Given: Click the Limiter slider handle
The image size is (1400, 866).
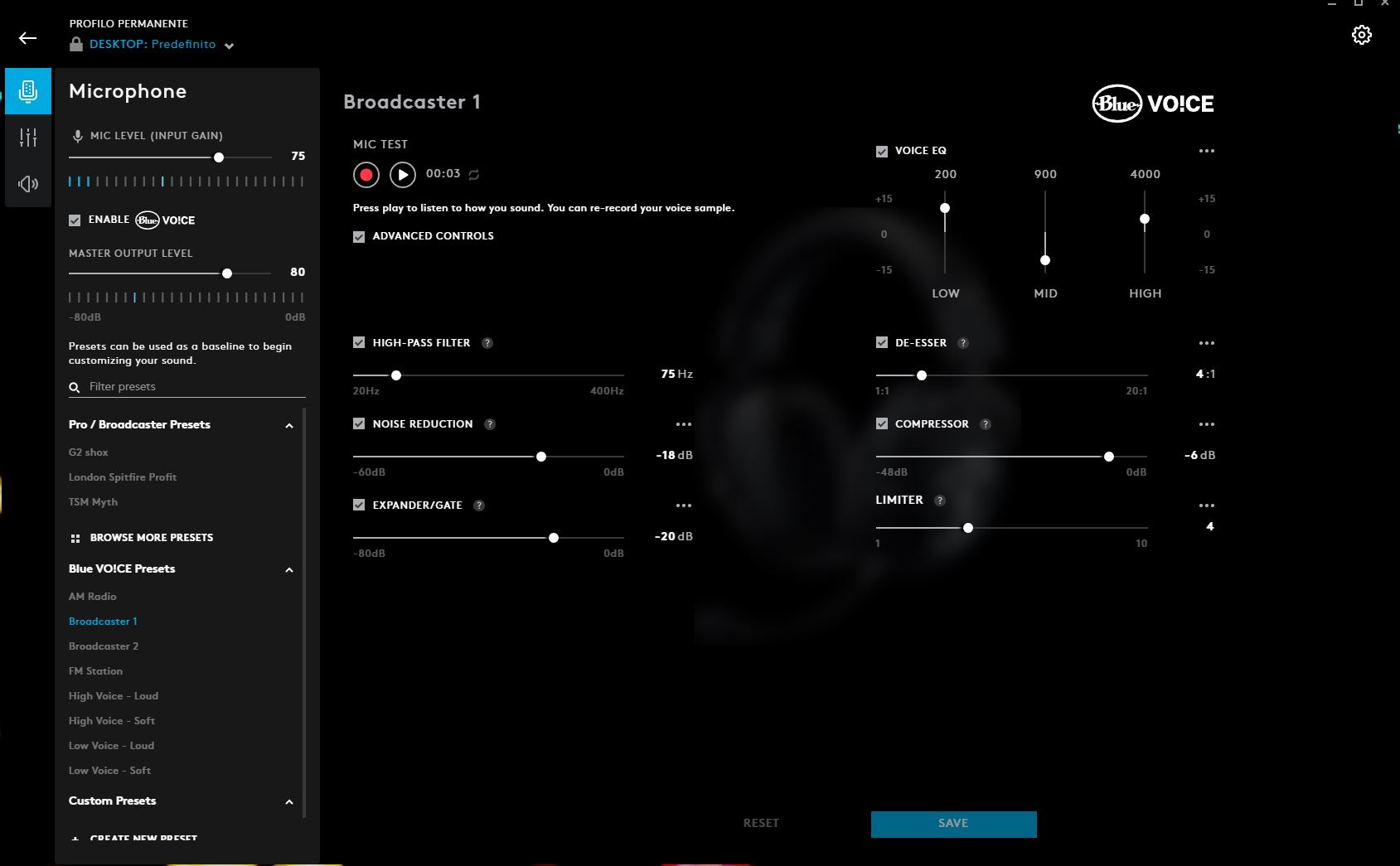Looking at the screenshot, I should coord(968,528).
